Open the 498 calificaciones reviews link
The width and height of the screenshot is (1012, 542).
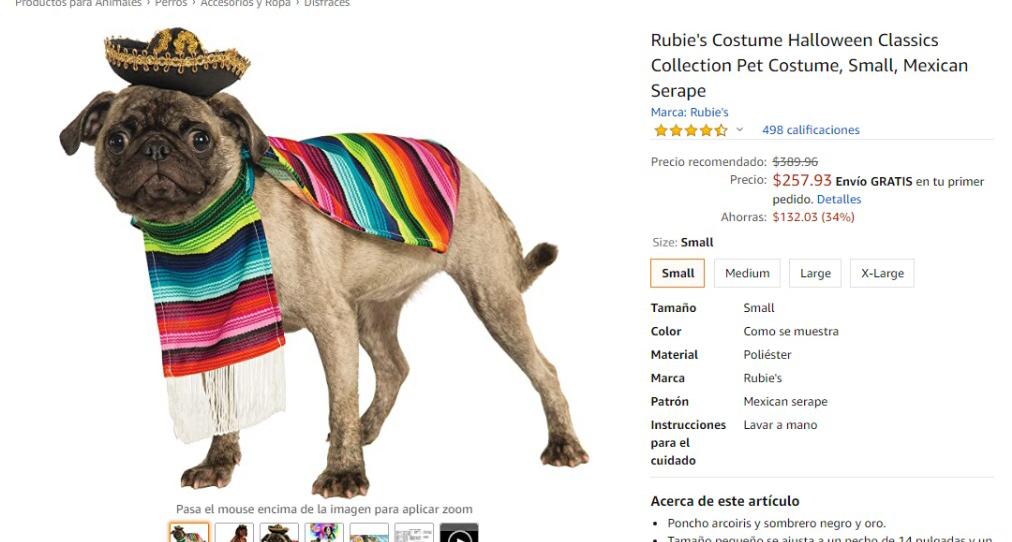tap(811, 130)
